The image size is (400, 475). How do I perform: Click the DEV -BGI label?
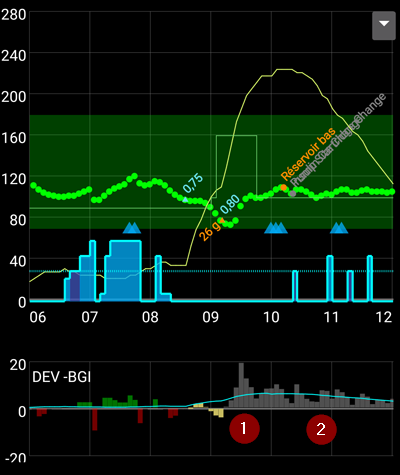pyautogui.click(x=61, y=377)
